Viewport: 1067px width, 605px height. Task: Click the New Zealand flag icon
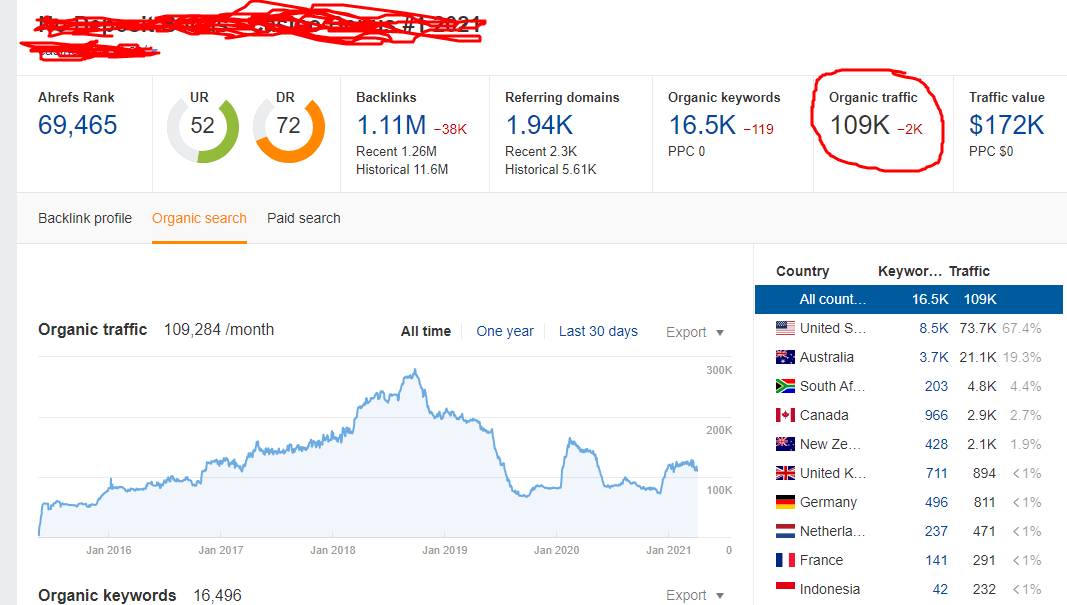(x=785, y=444)
